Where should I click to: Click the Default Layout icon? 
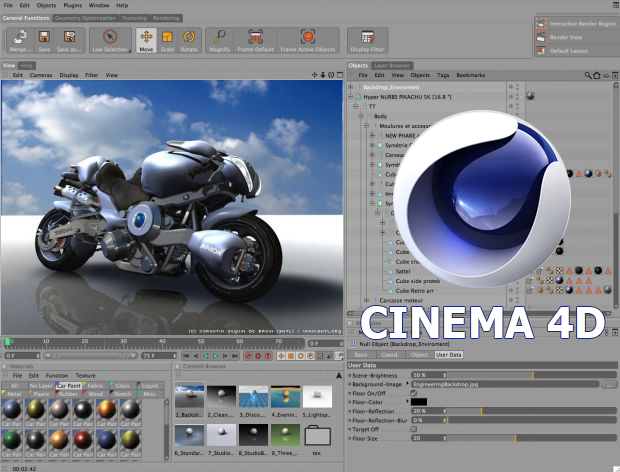(x=541, y=51)
